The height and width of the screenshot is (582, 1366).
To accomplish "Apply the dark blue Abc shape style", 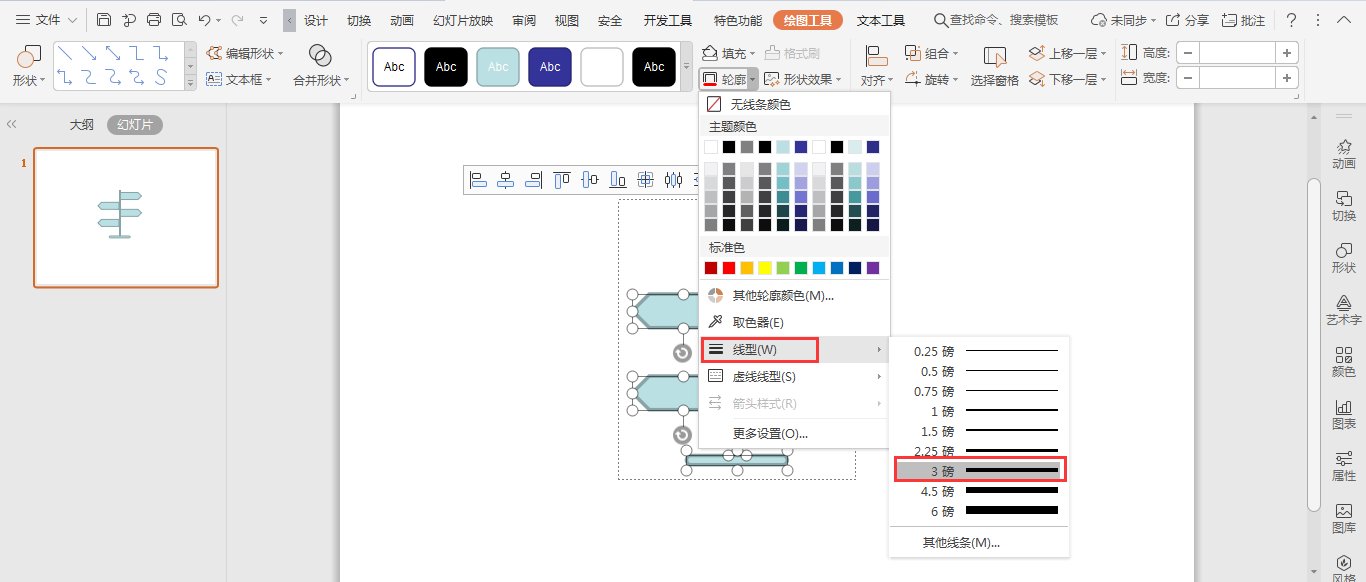I will coord(550,67).
